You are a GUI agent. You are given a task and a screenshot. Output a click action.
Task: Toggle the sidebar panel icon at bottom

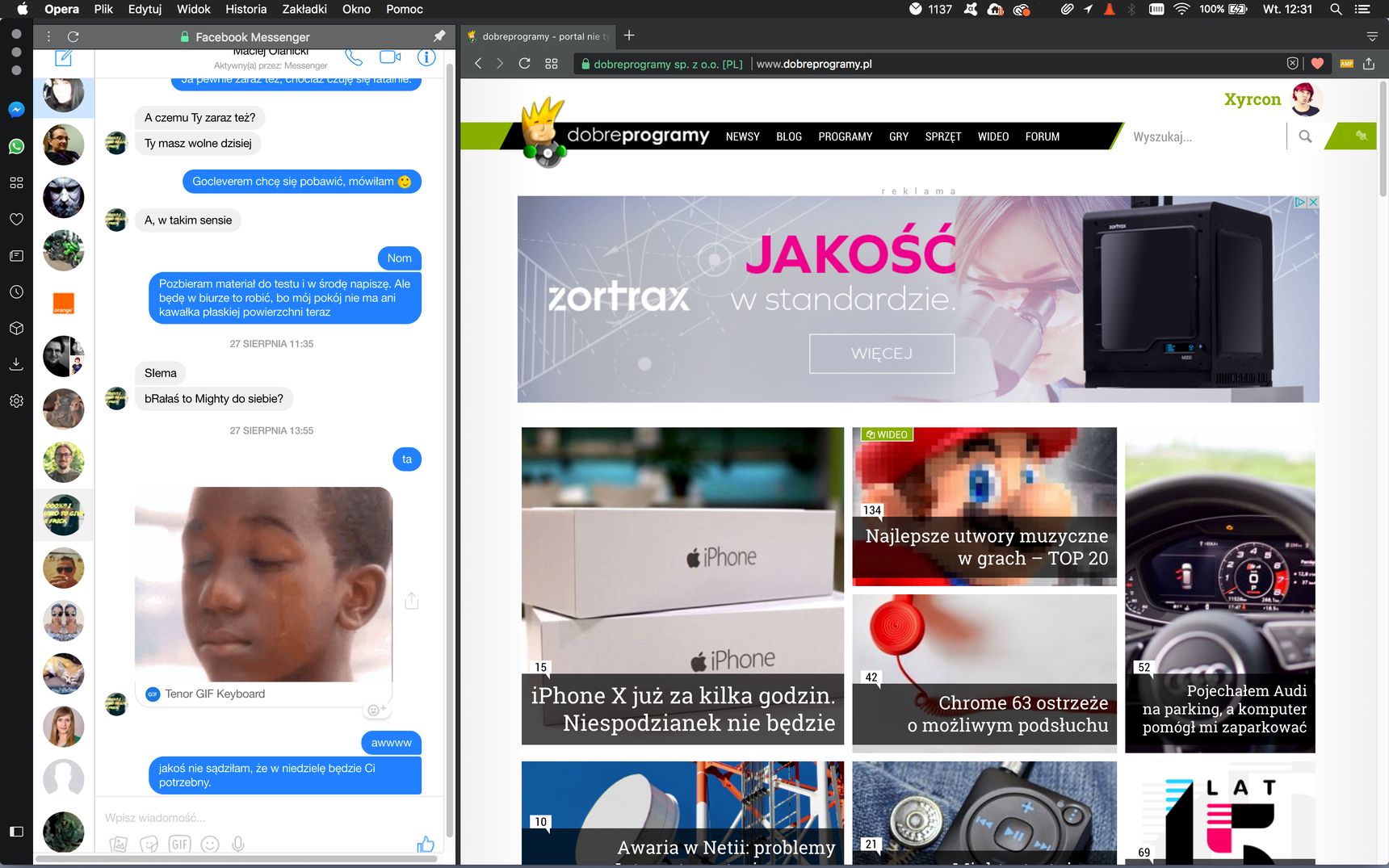click(16, 831)
